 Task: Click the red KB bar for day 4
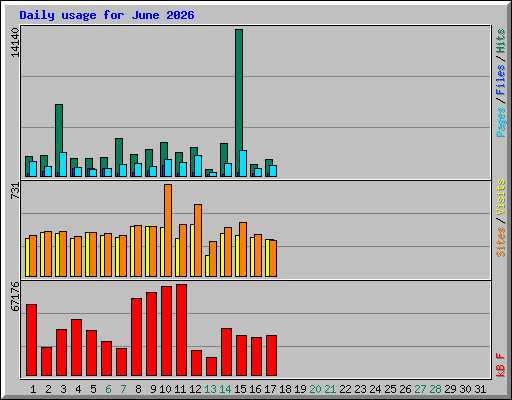tap(77, 347)
